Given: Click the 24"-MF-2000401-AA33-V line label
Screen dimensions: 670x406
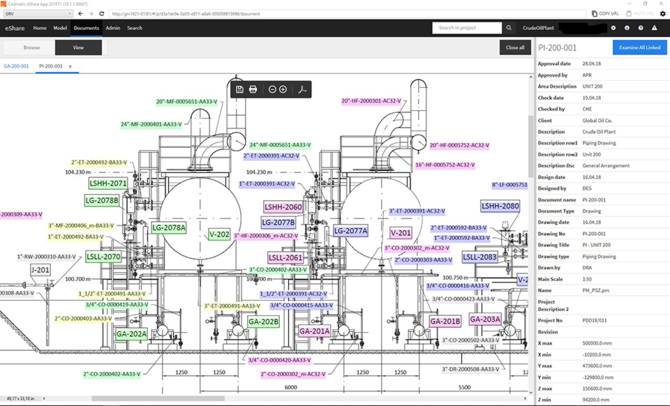Looking at the screenshot, I should coord(151,124).
